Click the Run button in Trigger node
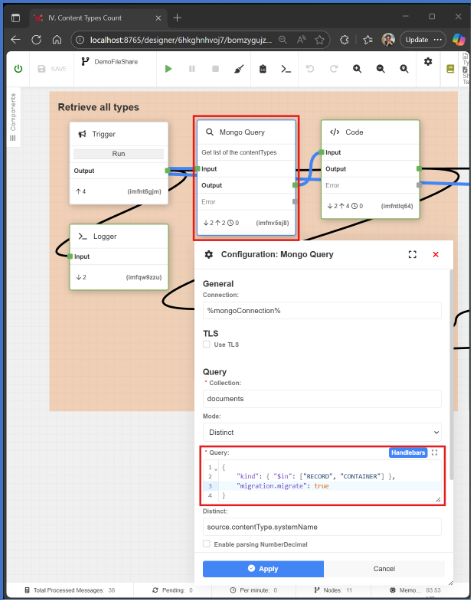Viewport: 471px width, 600px height. pyautogui.click(x=119, y=153)
